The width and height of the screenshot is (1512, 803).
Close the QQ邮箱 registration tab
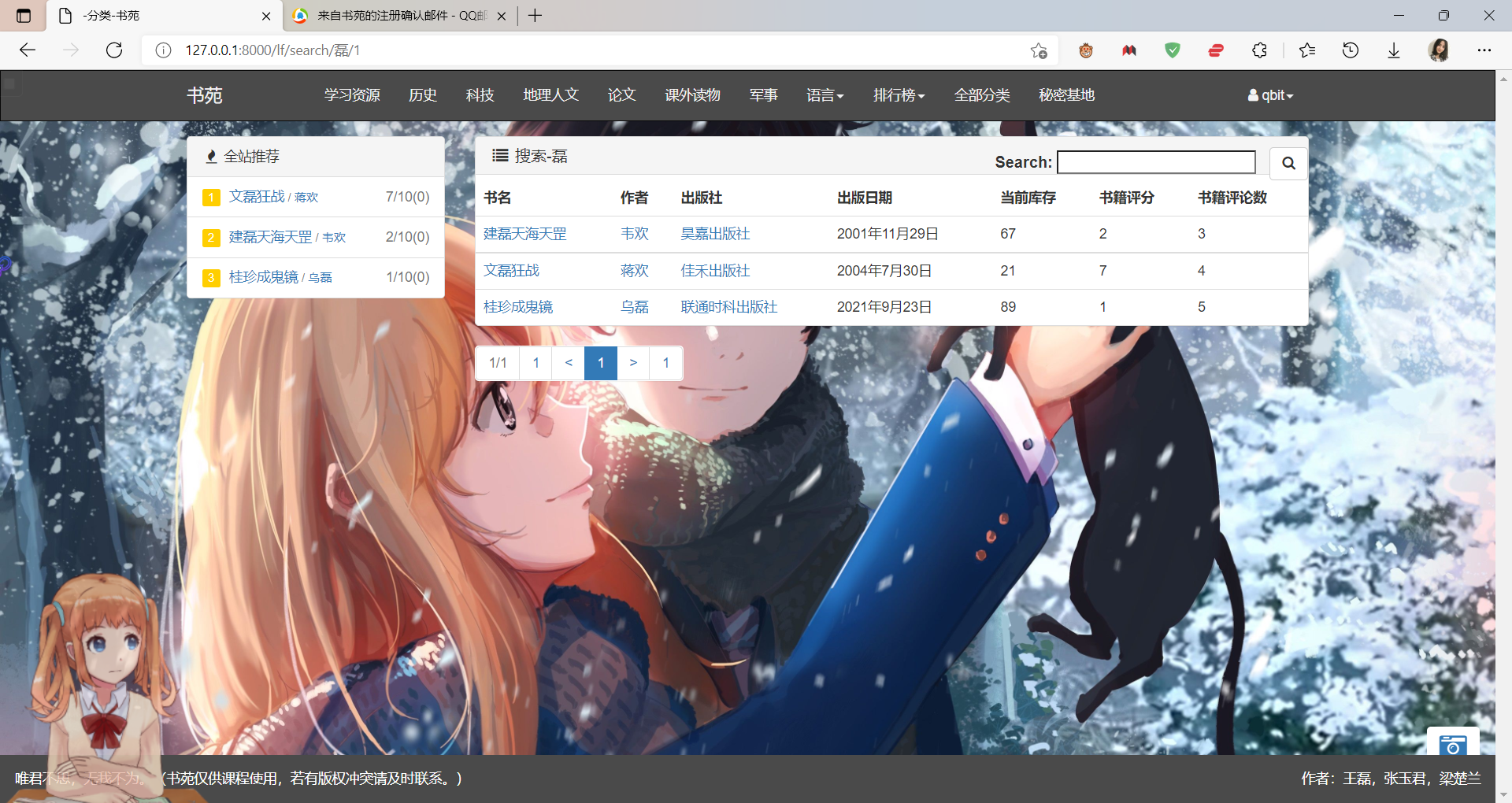point(502,16)
